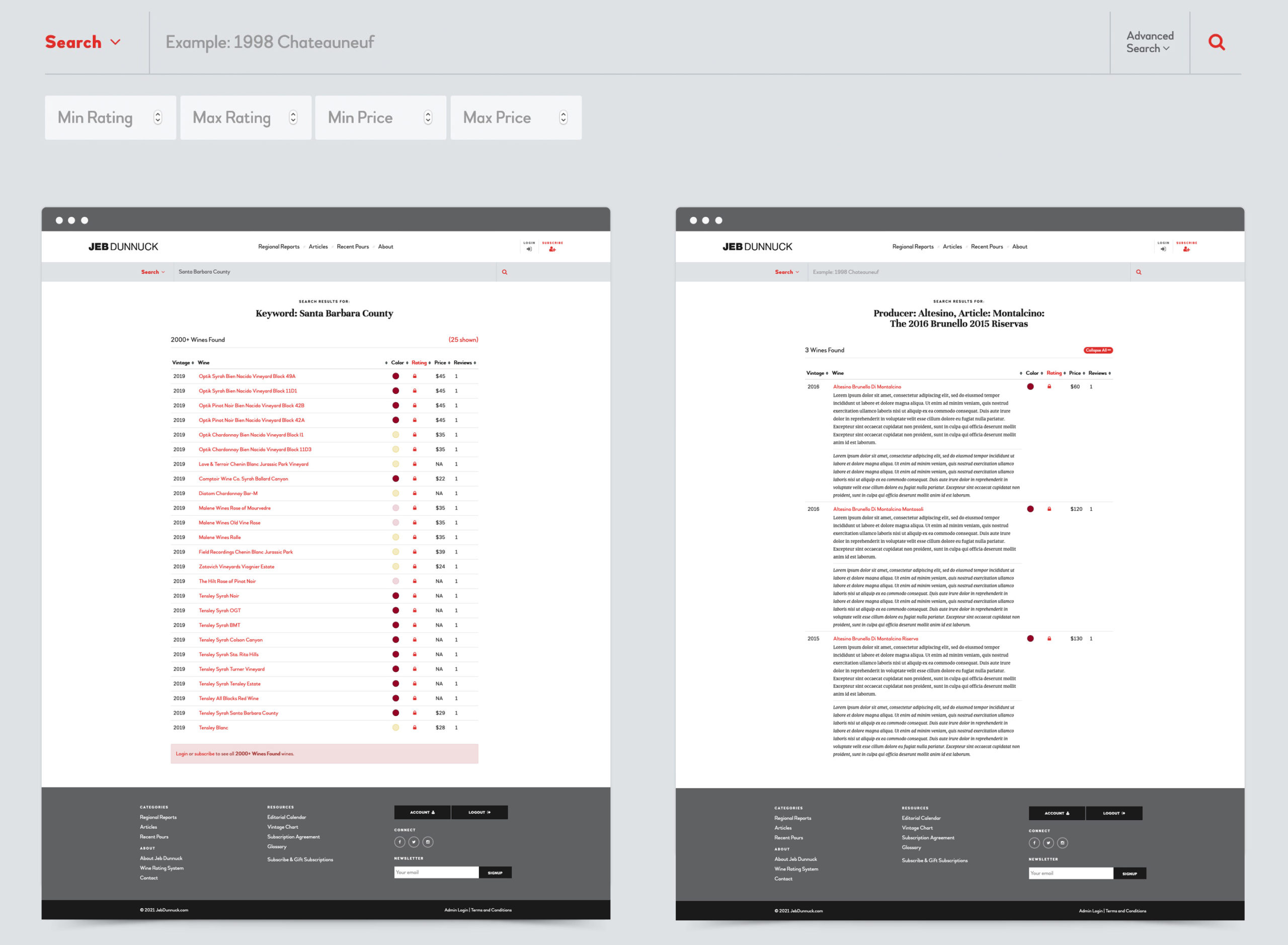Focus the 'Example: 1998 Chateauneuf' large search field
Image resolution: width=1288 pixels, height=945 pixels.
(x=629, y=42)
